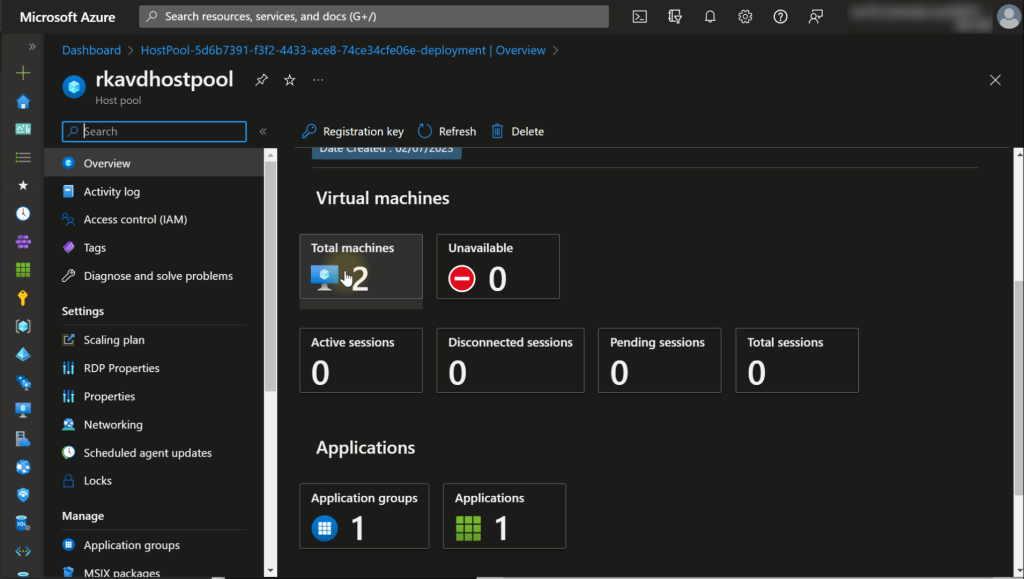Click the Registration key button
Image resolution: width=1024 pixels, height=579 pixels.
pos(353,131)
